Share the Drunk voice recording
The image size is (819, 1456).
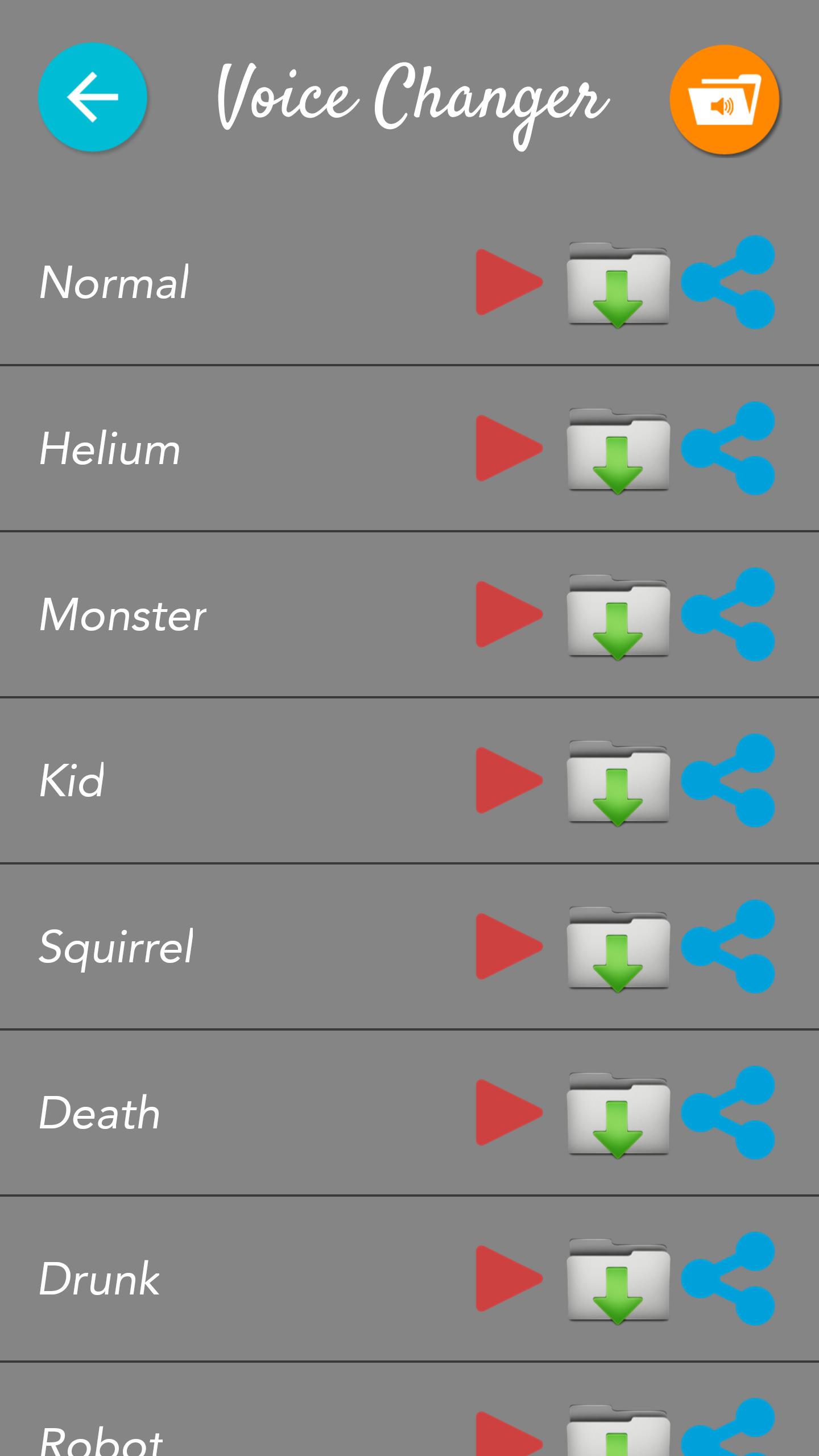(x=729, y=1279)
